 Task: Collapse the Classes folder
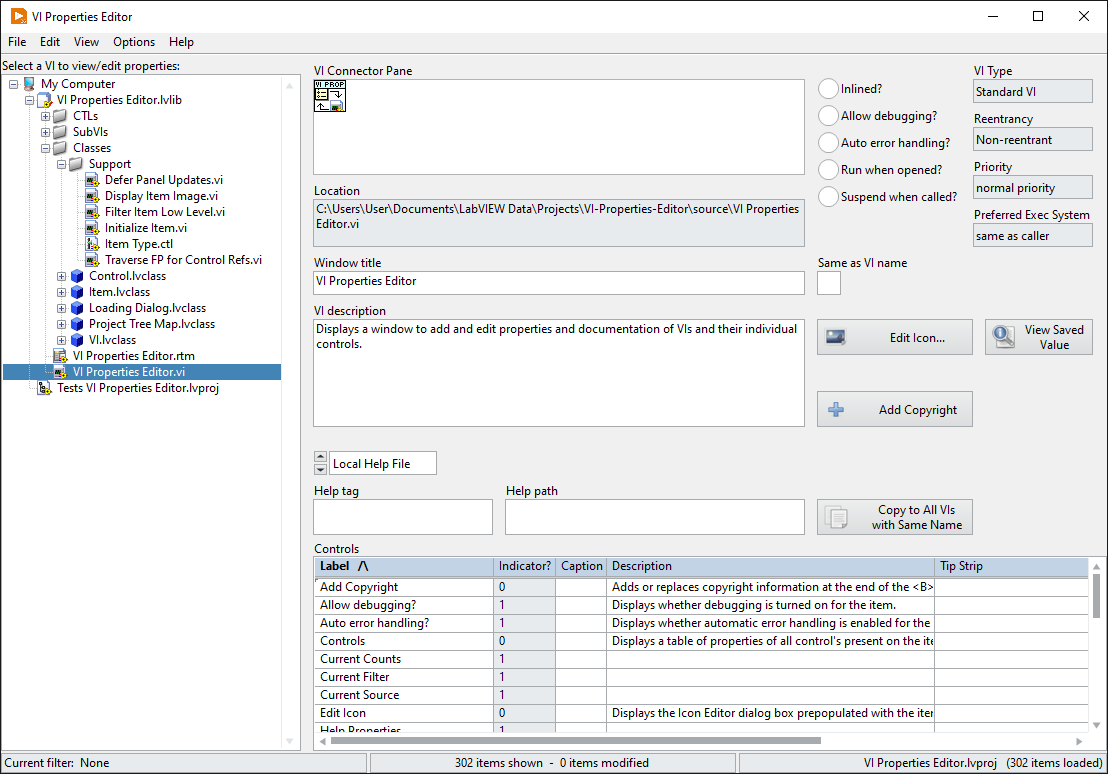(x=45, y=148)
